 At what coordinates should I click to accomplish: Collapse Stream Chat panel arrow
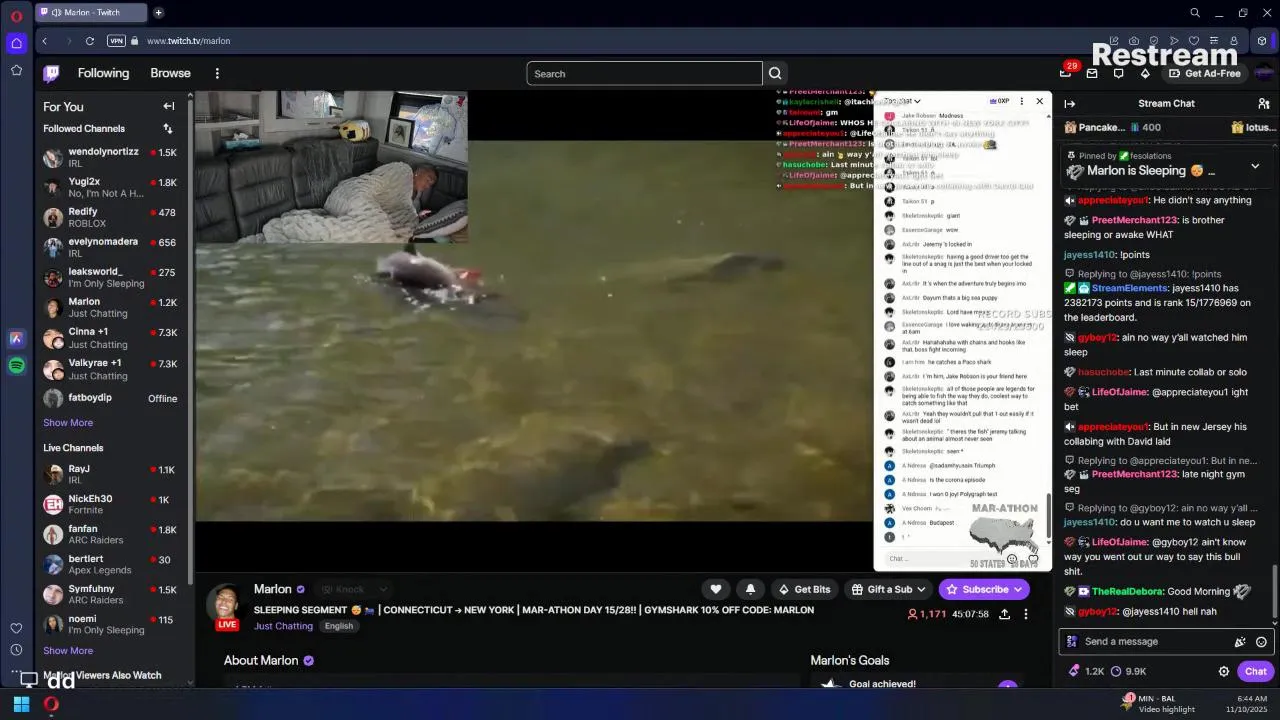pos(1069,103)
